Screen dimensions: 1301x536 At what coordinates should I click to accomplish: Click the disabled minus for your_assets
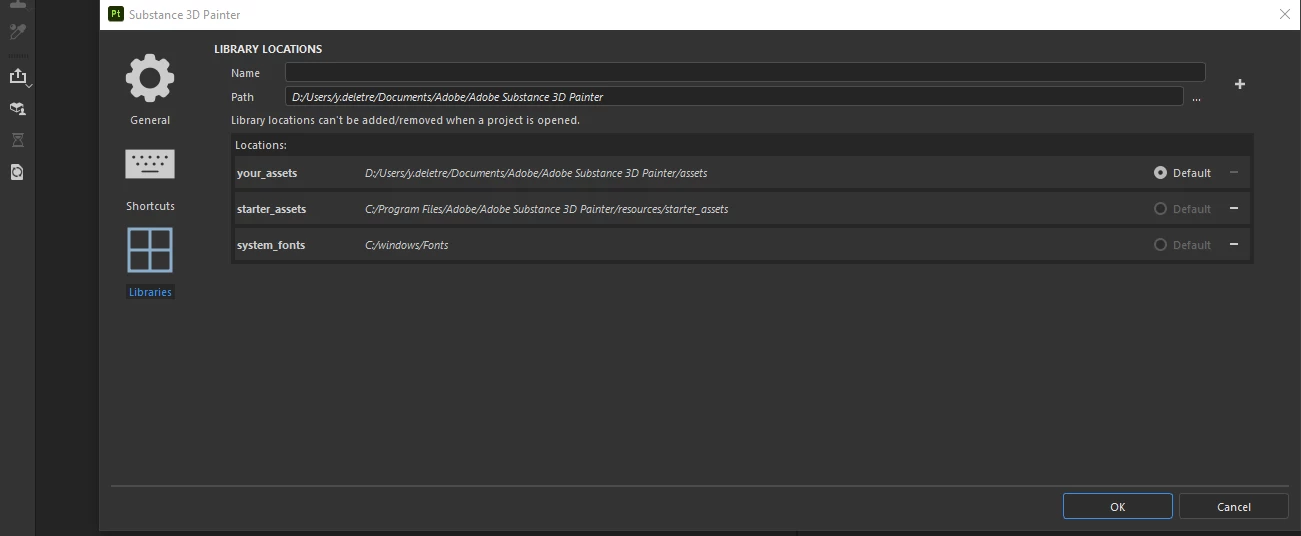coord(1234,172)
